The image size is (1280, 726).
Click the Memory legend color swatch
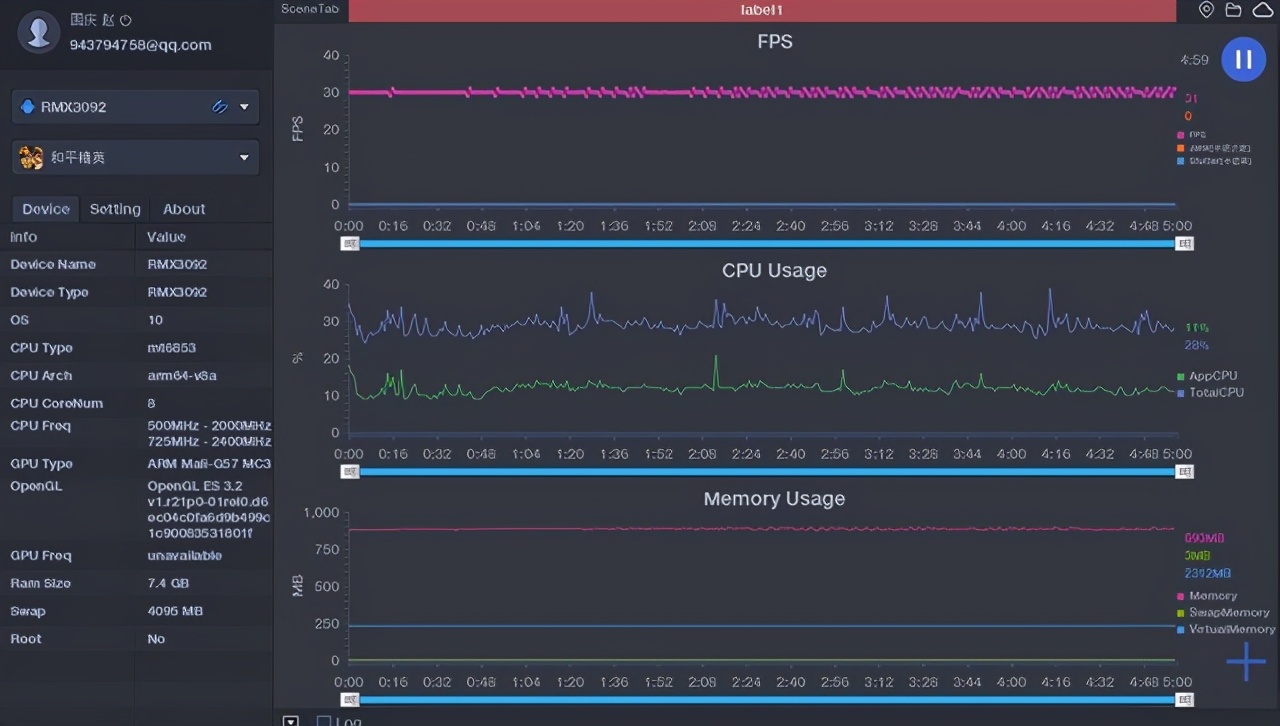click(1181, 597)
